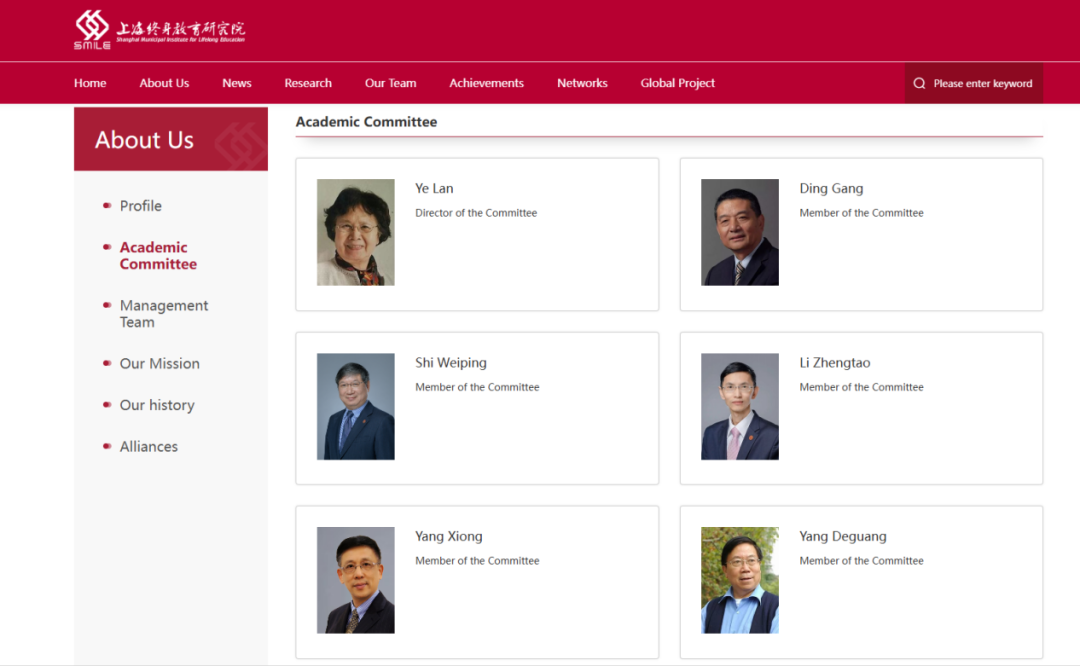This screenshot has height=666, width=1080.
Task: Open Shi Weiping's portrait thumbnail
Action: (355, 406)
